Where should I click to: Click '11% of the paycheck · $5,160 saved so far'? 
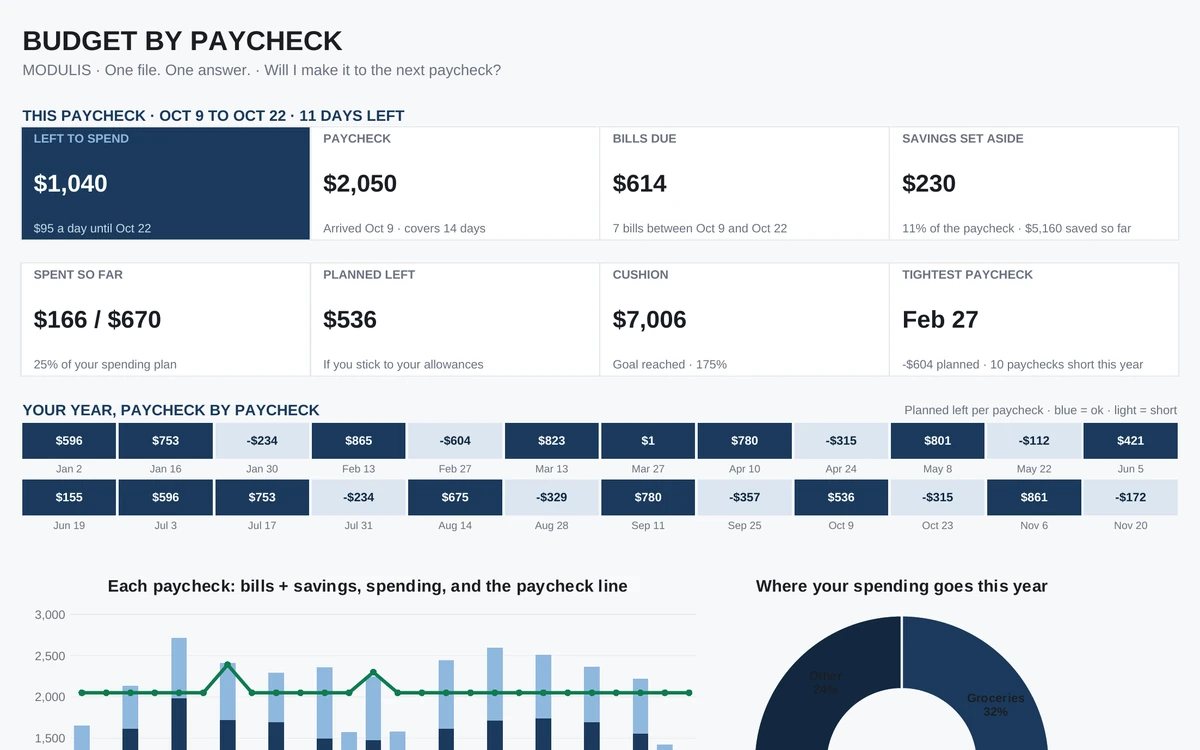[1016, 228]
